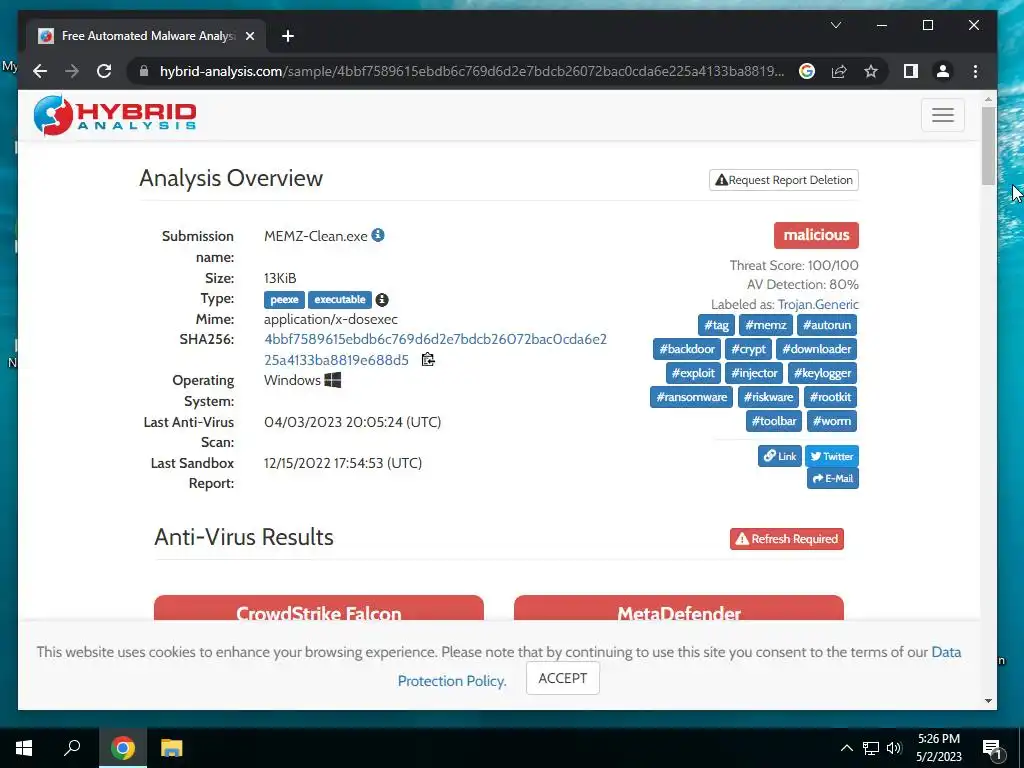The width and height of the screenshot is (1024, 768).
Task: Click the #keylogger hashtag badge
Action: pyautogui.click(x=822, y=374)
